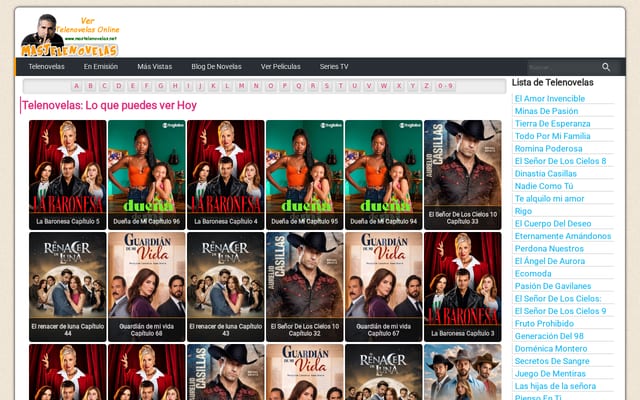
Task: Open La Baronesa Capítulo 4 poster
Action: coord(226,175)
